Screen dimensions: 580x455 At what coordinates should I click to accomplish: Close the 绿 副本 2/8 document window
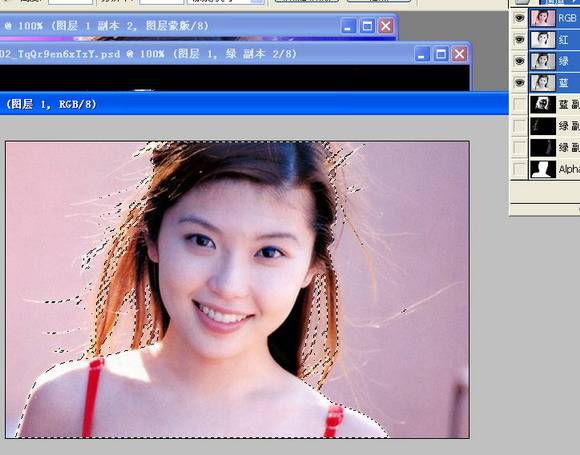point(459,54)
